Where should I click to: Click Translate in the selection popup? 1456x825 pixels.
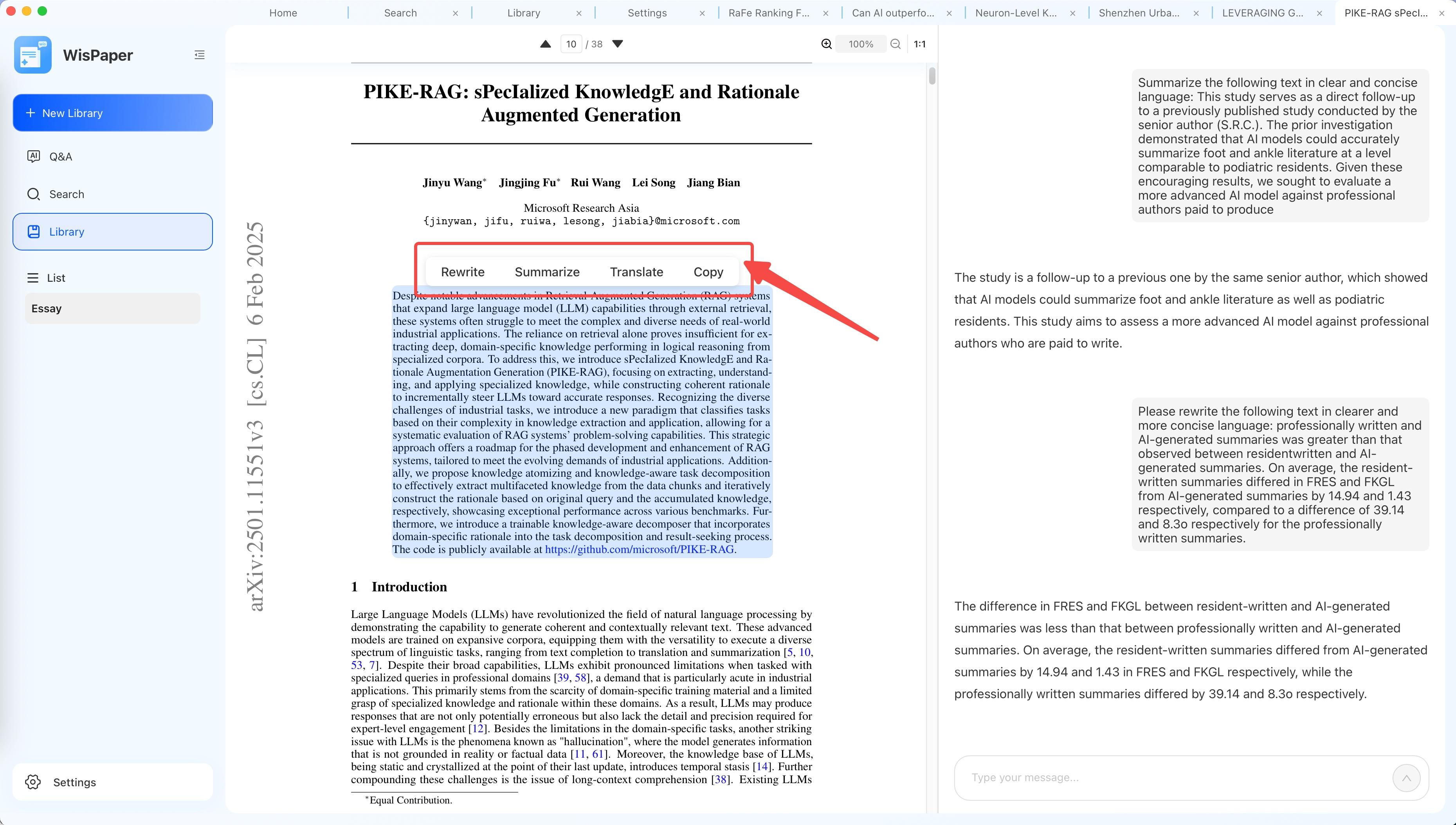tap(636, 272)
